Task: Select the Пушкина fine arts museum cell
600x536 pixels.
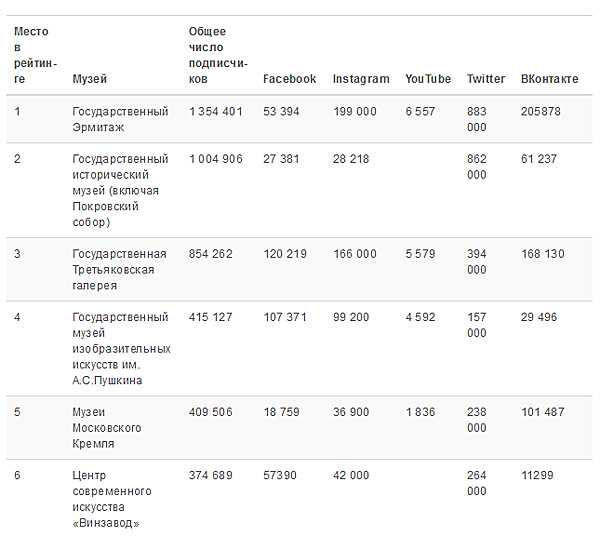Action: (121, 348)
